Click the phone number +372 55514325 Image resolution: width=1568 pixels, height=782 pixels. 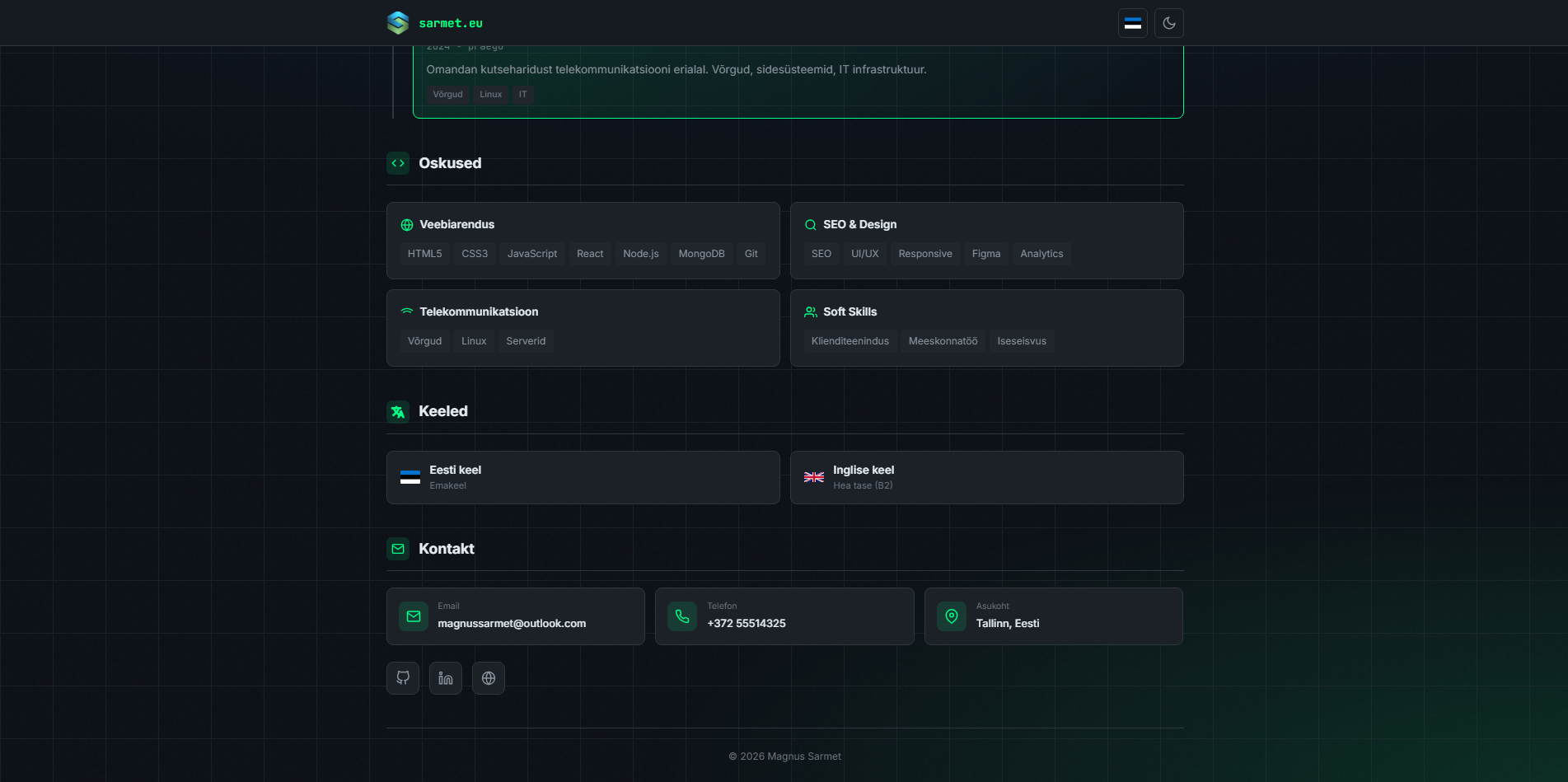pos(746,624)
